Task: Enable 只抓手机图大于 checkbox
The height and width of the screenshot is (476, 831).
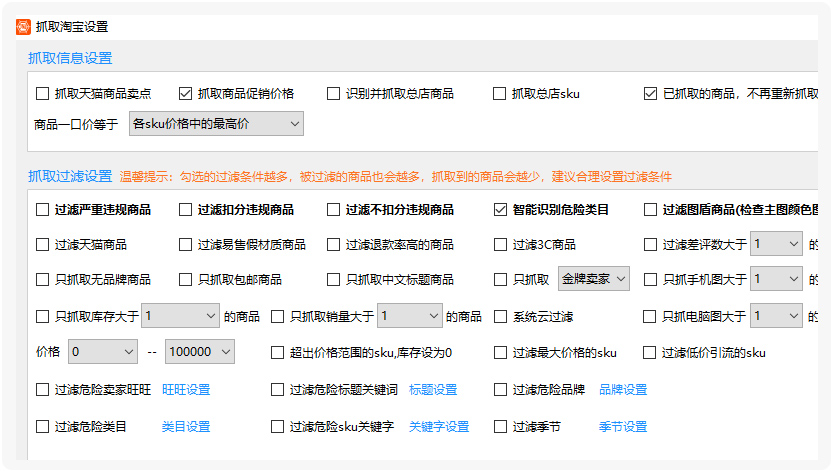Action: click(x=650, y=279)
